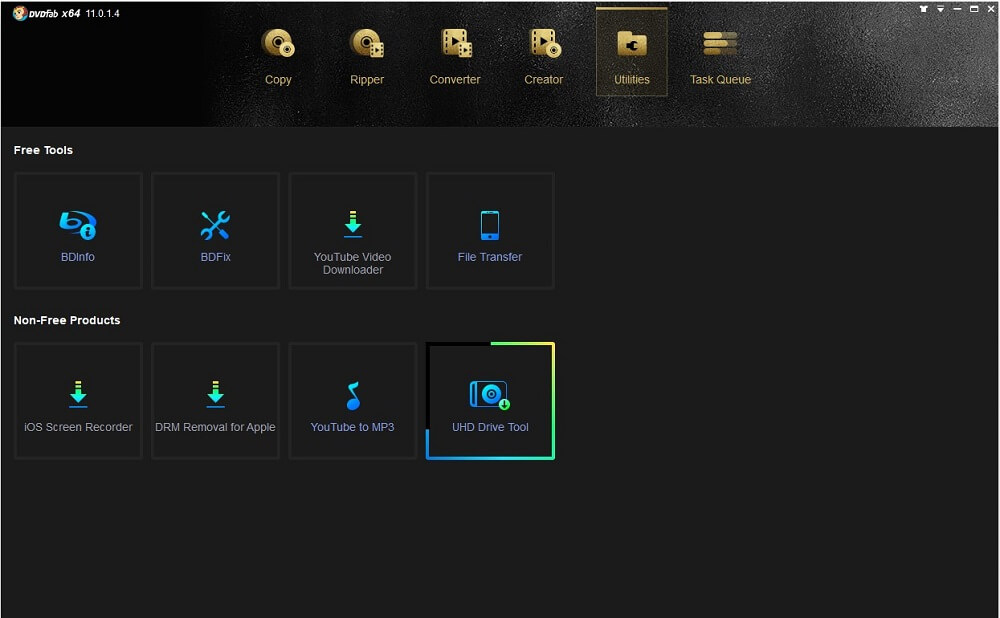Select the Utilities tab
This screenshot has width=1000, height=618.
[631, 52]
